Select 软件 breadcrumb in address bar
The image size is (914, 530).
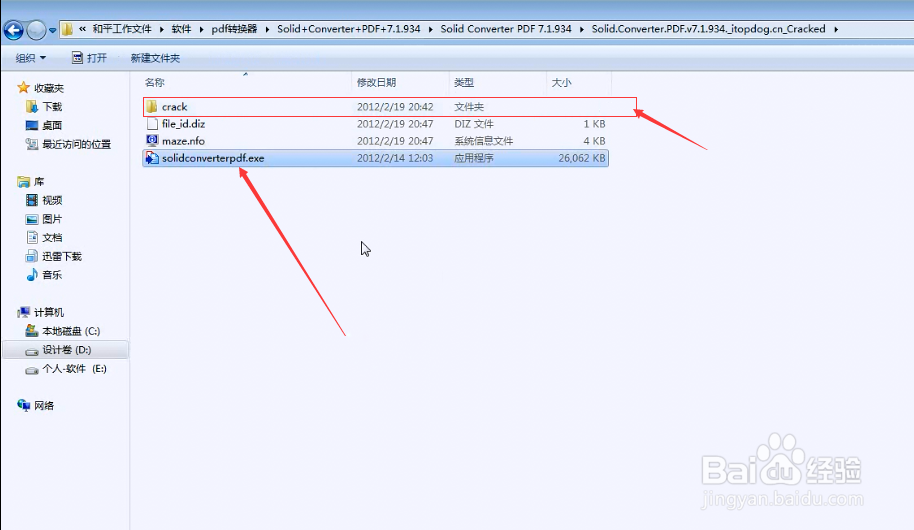[x=181, y=29]
